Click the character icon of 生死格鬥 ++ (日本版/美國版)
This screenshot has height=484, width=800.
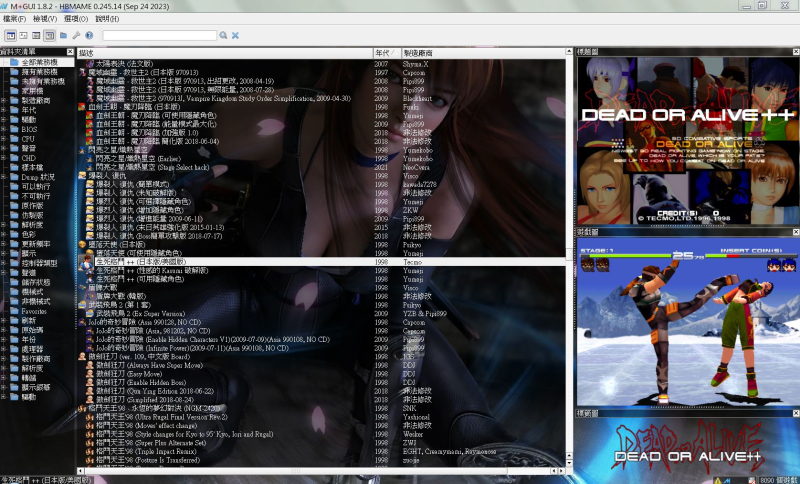coord(85,262)
